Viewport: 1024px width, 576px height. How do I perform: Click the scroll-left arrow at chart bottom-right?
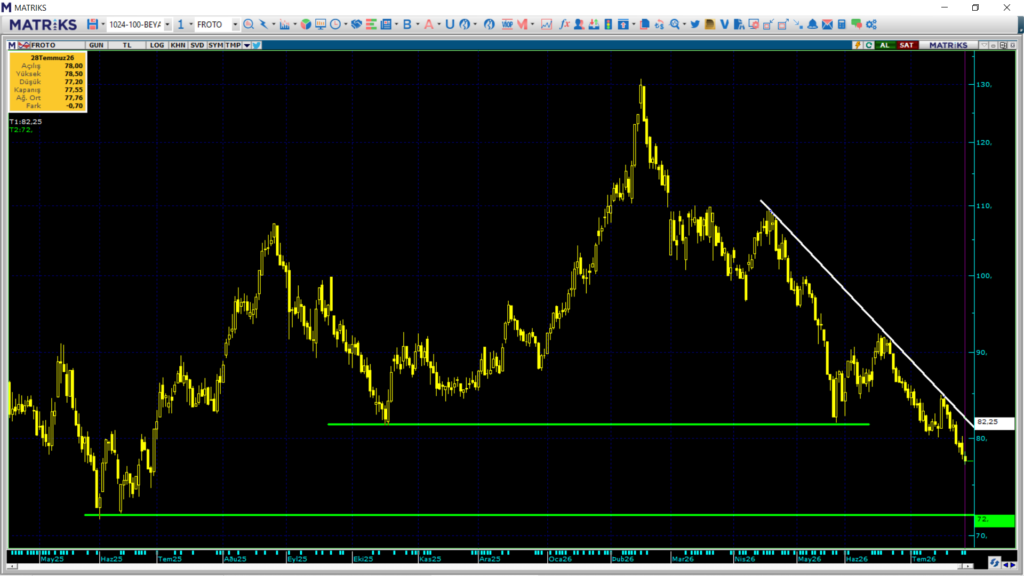coord(1006,565)
